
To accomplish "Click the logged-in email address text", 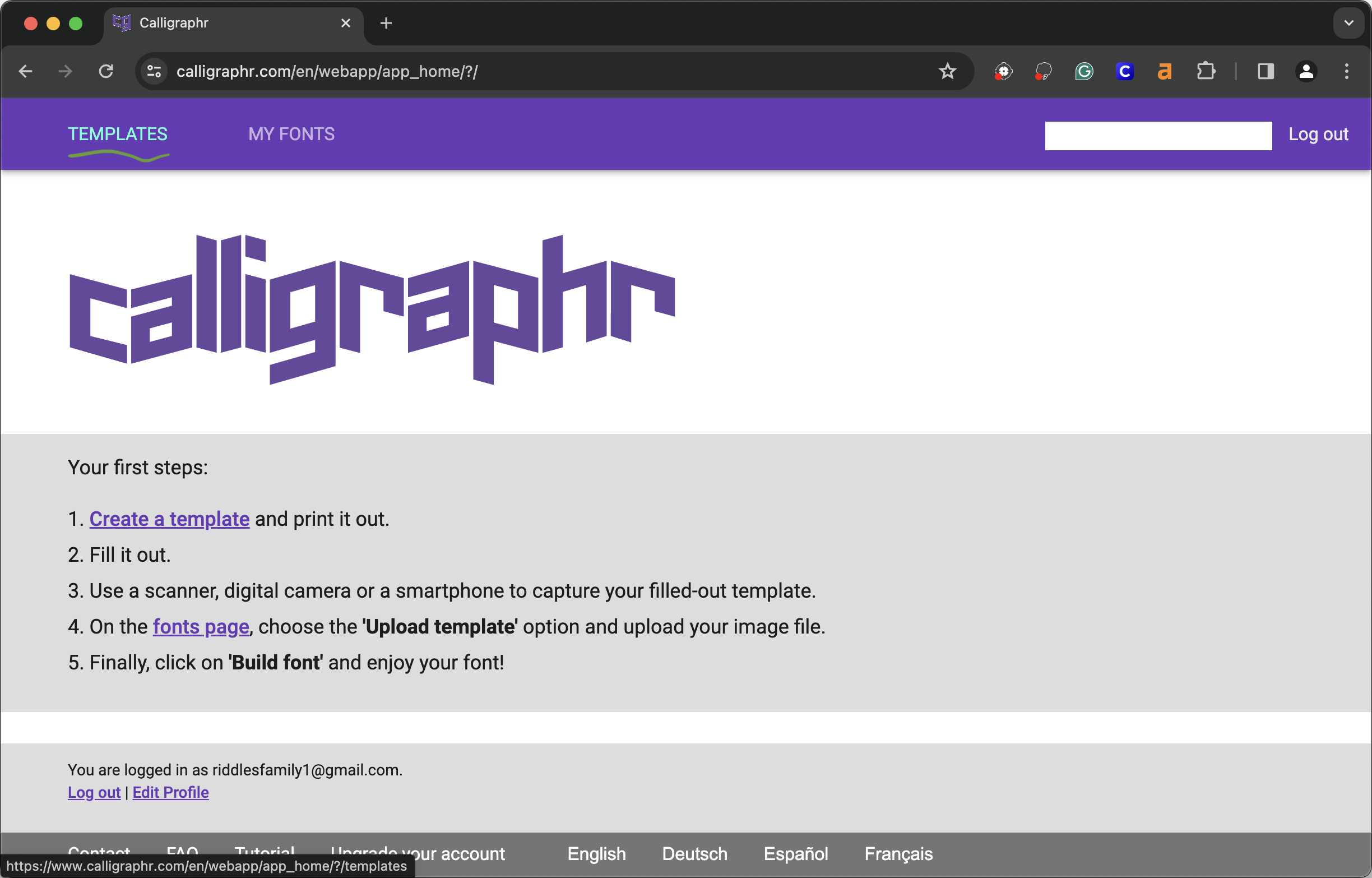I will [306, 770].
